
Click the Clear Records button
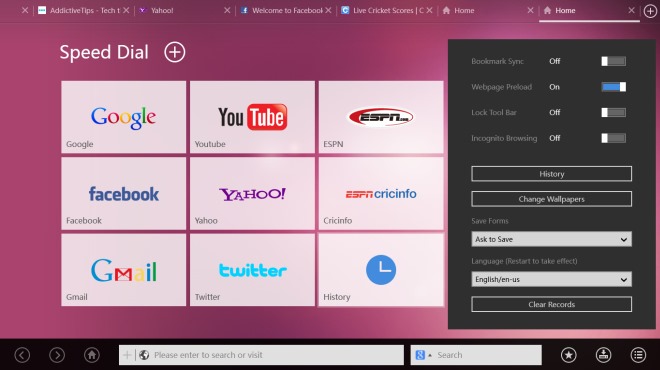[x=551, y=304]
